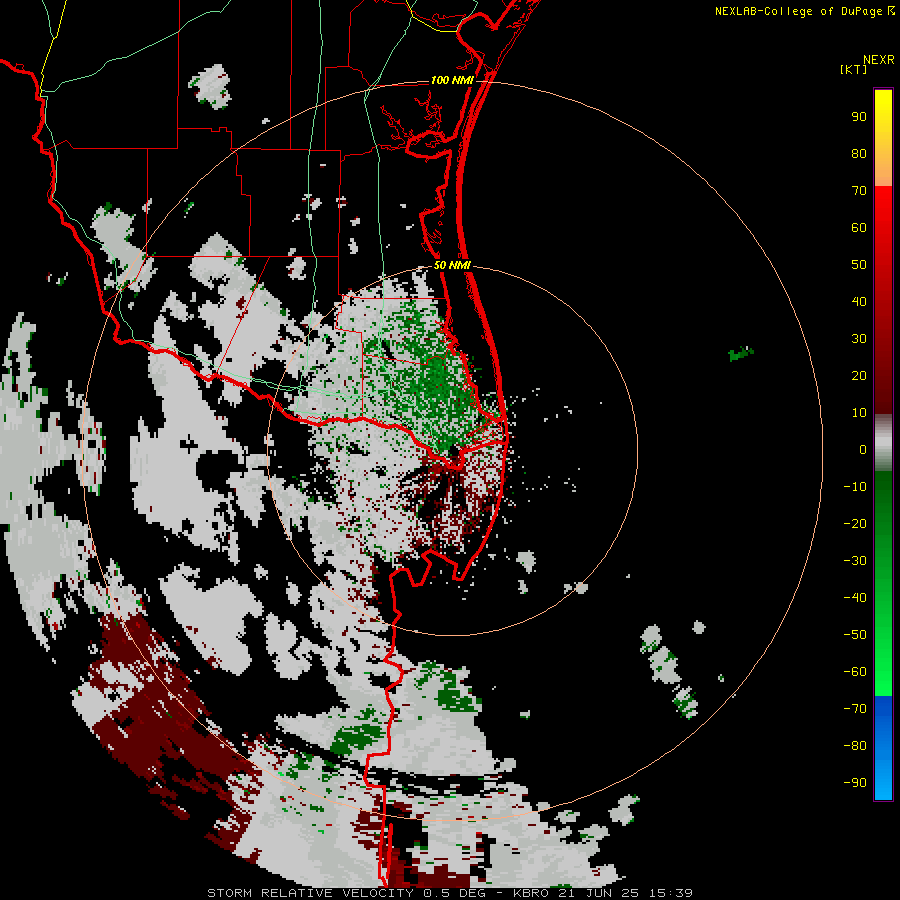Click the bright red section of color bar
This screenshot has width=900, height=900.
[x=883, y=218]
